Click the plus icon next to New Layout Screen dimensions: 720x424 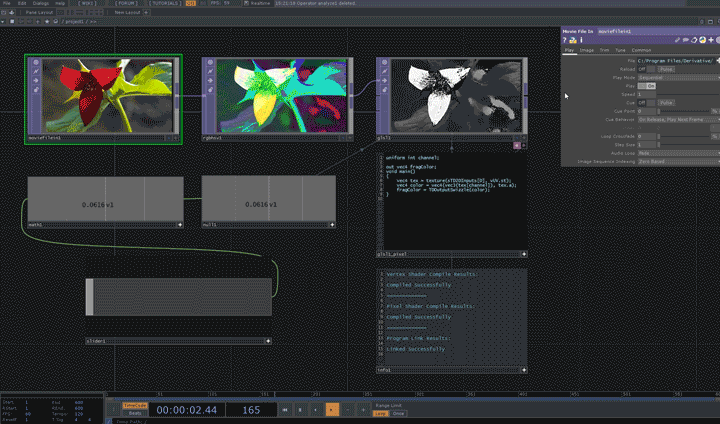point(146,12)
